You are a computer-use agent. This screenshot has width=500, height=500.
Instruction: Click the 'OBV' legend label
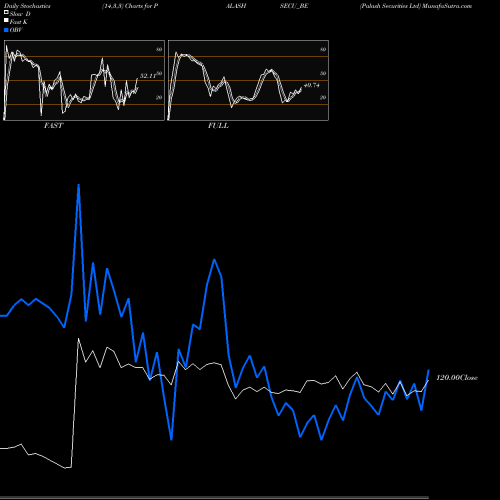tap(16, 30)
